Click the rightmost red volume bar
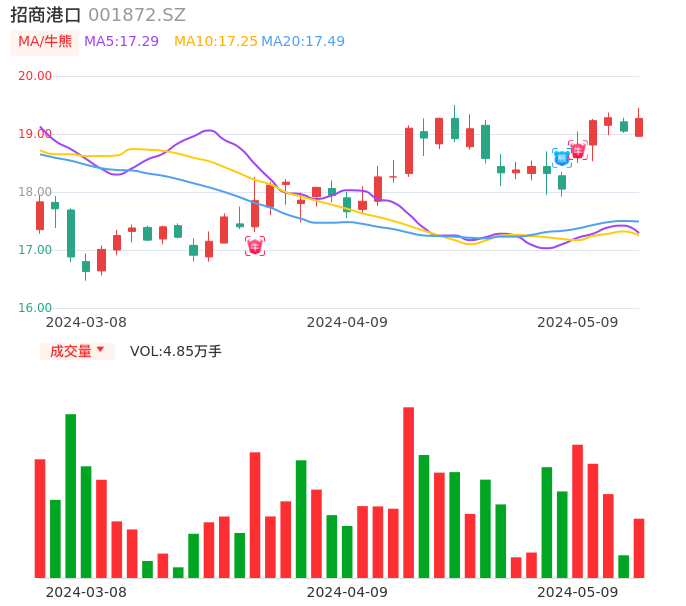The height and width of the screenshot is (606, 686). (x=639, y=548)
